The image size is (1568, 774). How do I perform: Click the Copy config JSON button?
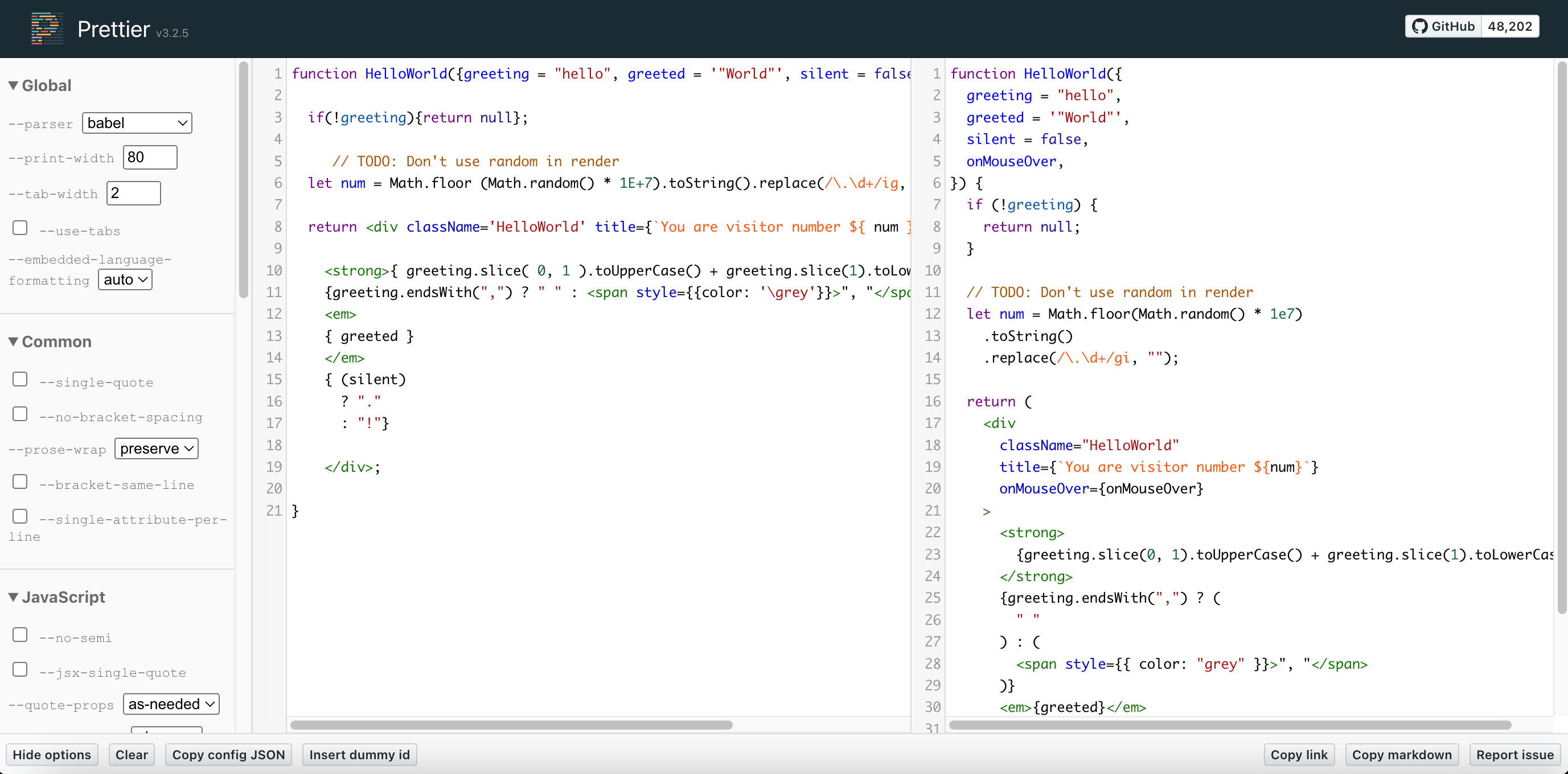pos(228,755)
